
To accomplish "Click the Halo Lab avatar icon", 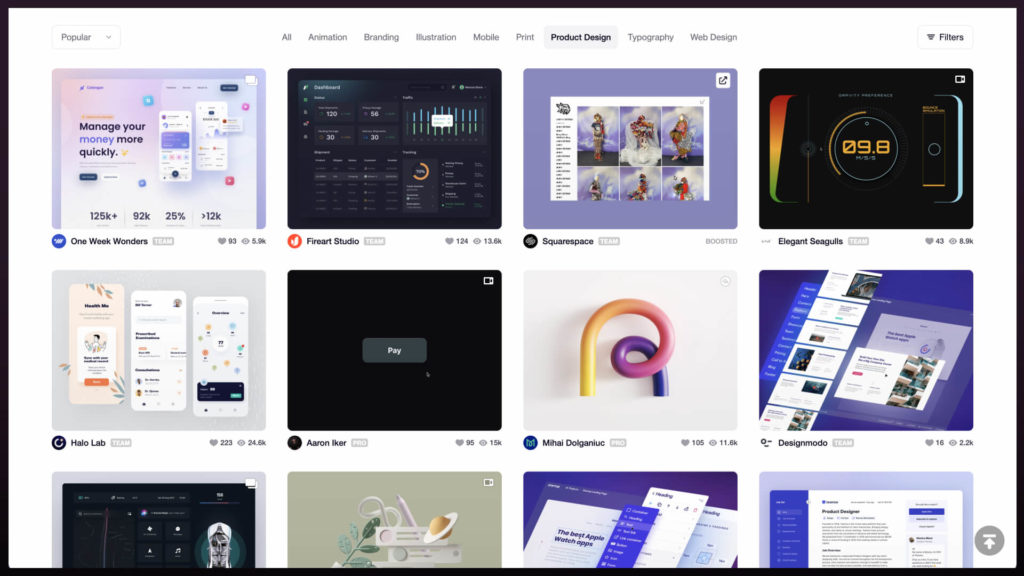I will tap(58, 442).
